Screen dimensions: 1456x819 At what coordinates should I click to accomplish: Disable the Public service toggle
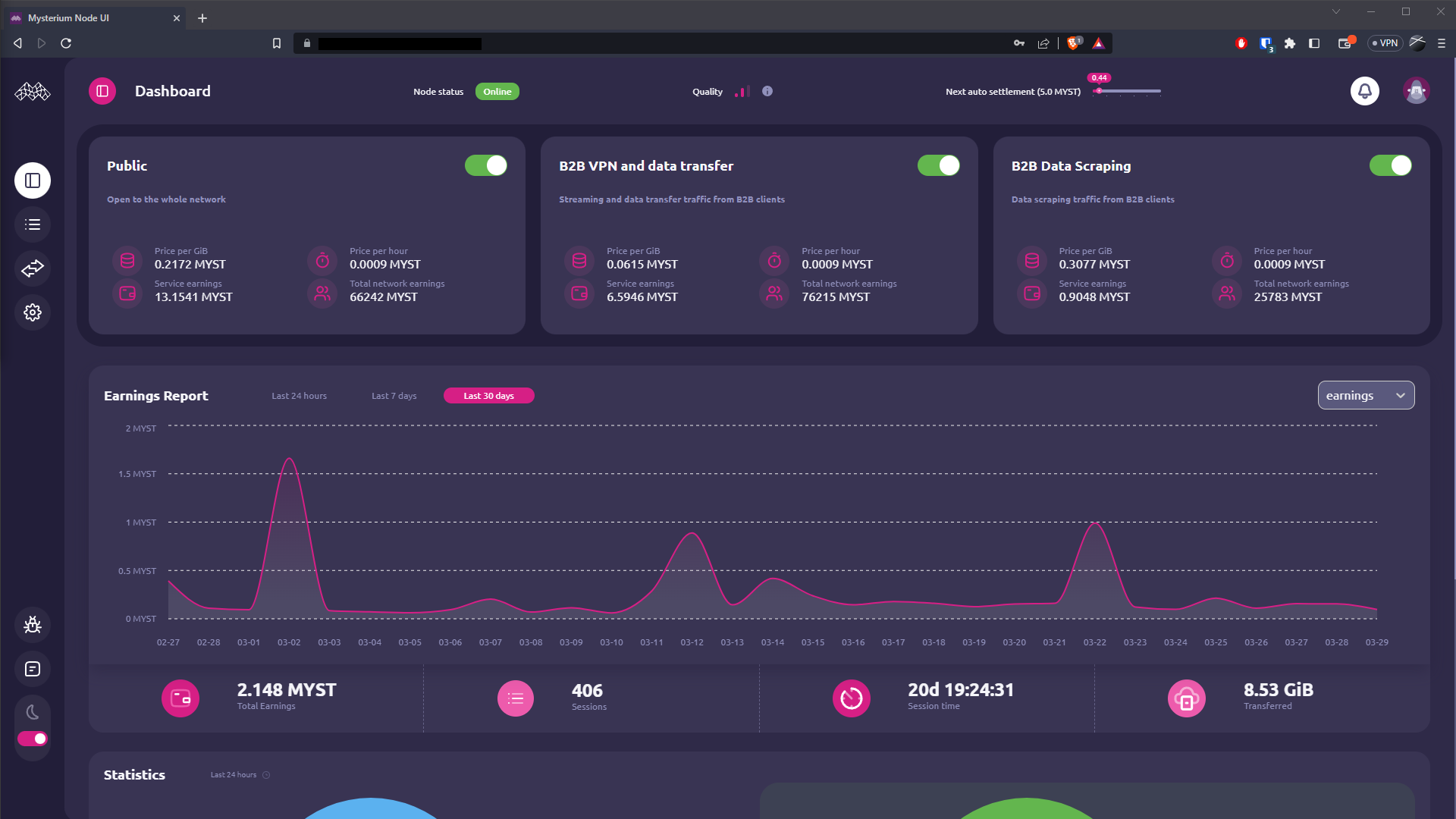click(485, 165)
